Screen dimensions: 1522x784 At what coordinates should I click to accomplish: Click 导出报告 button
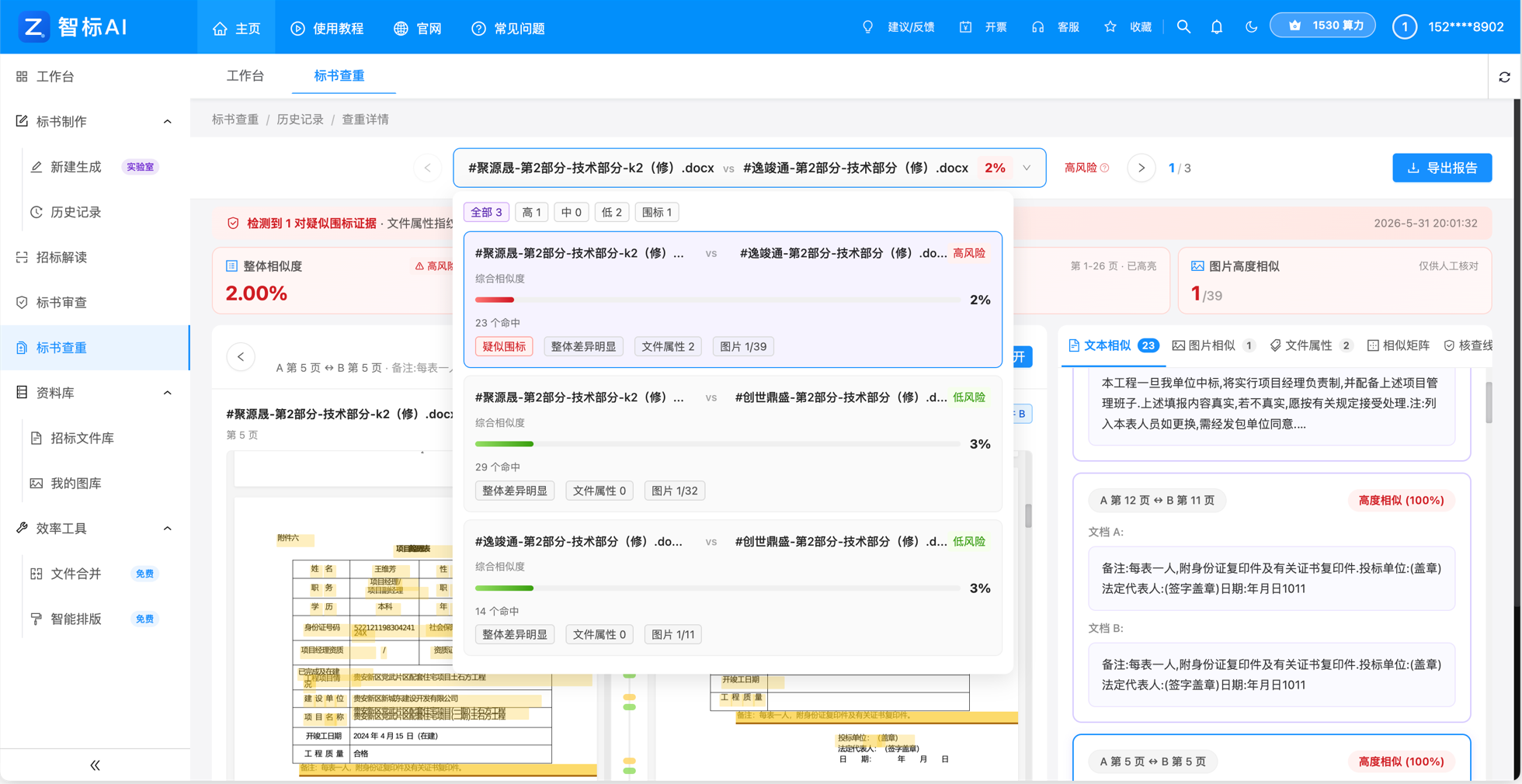point(1442,168)
